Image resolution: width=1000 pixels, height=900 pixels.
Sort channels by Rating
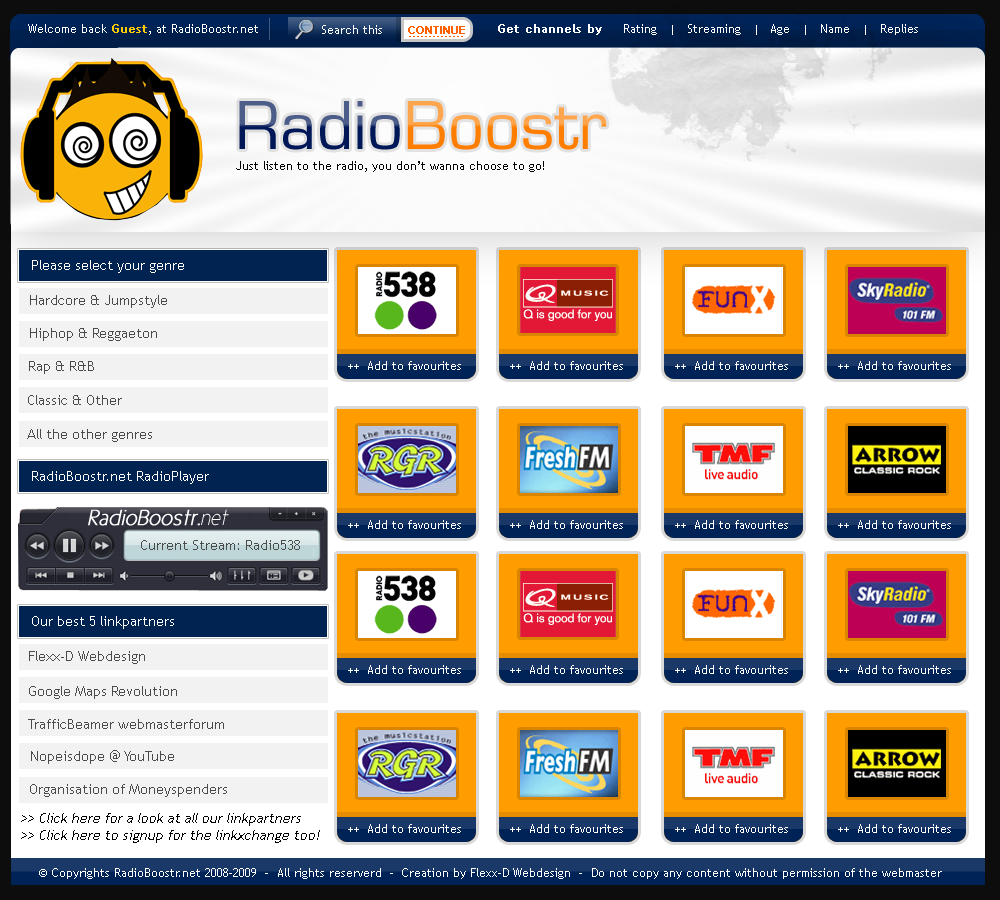pyautogui.click(x=640, y=29)
